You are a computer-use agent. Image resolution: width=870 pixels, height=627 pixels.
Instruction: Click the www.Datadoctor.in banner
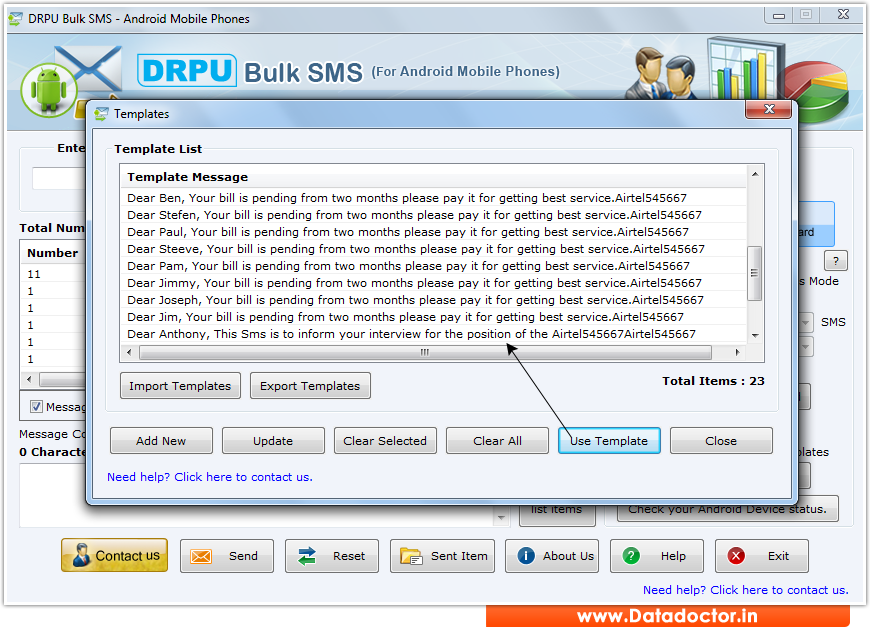pyautogui.click(x=667, y=616)
